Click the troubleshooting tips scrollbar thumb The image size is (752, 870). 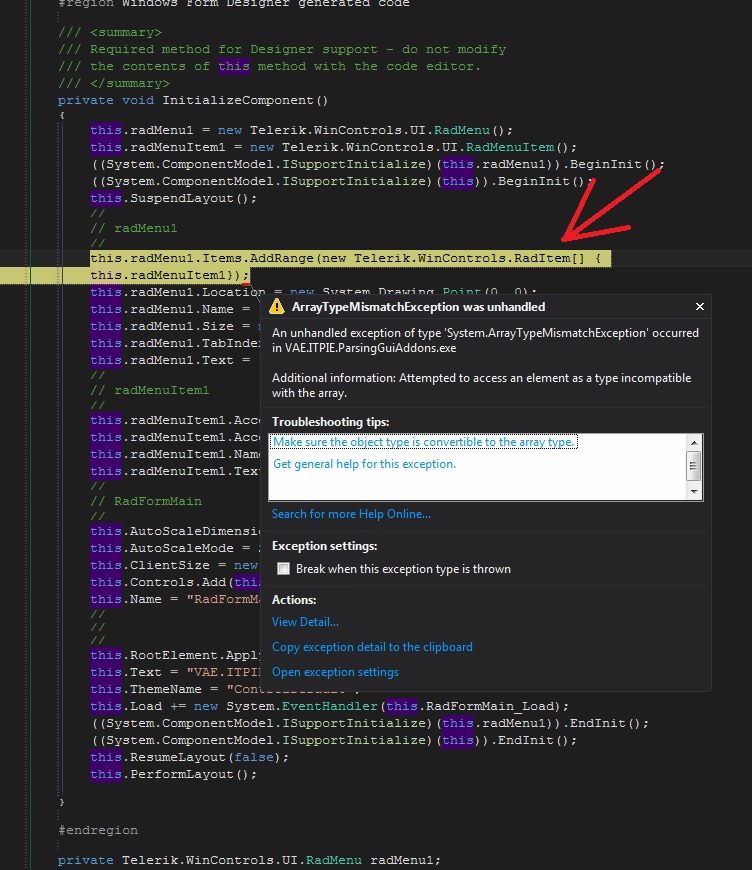(694, 466)
